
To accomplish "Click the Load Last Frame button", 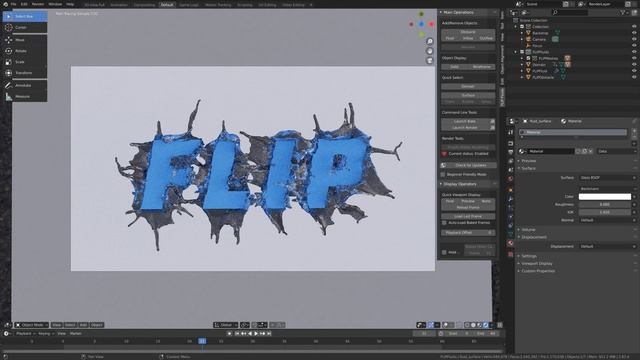I will [468, 216].
